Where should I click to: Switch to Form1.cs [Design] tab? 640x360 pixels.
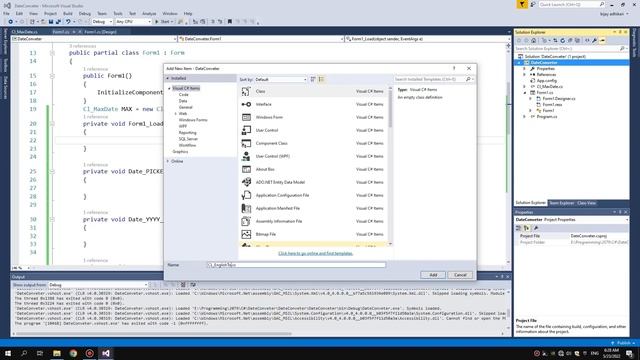100,32
